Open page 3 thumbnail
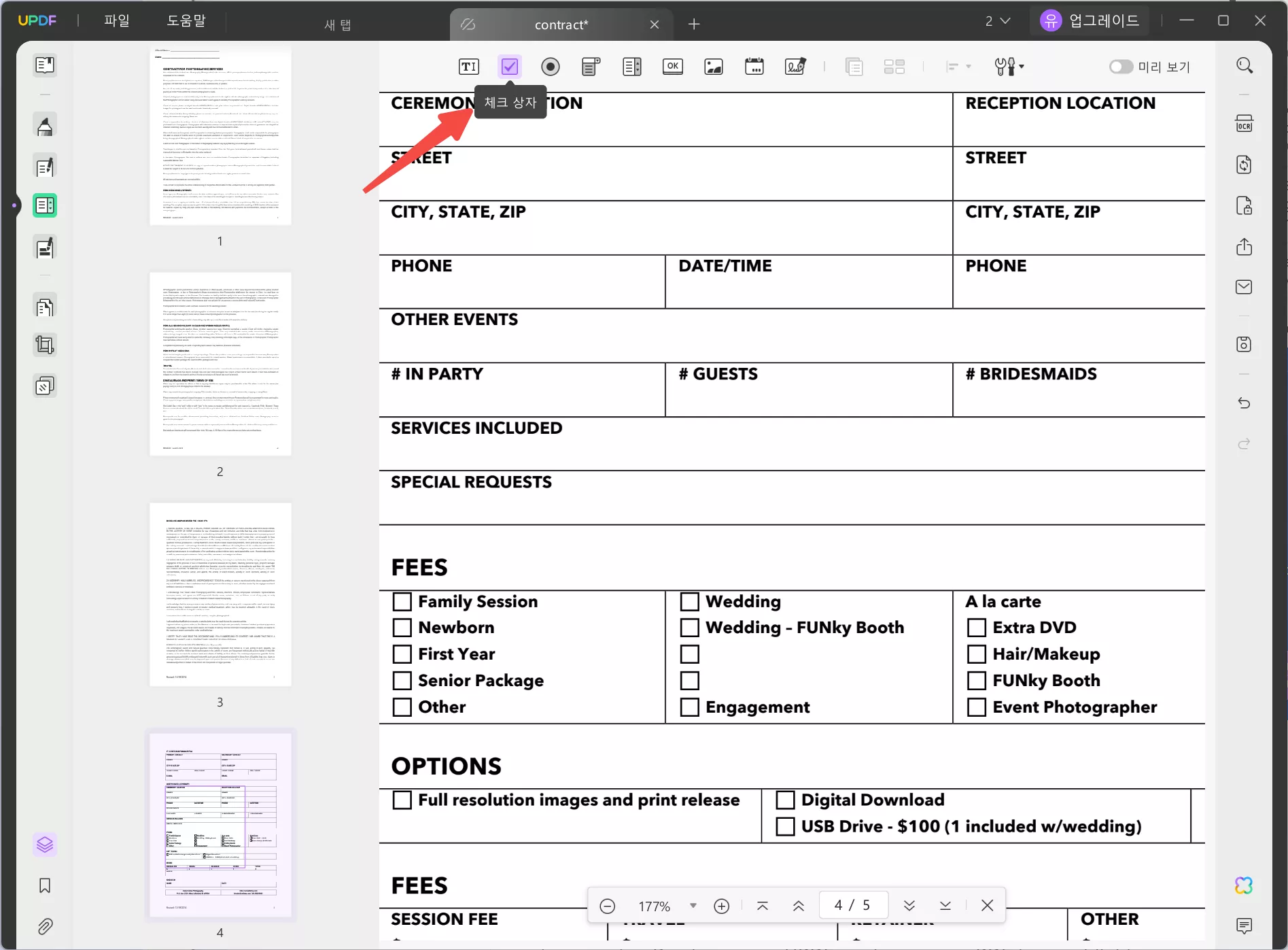This screenshot has height=950, width=1288. (x=220, y=594)
